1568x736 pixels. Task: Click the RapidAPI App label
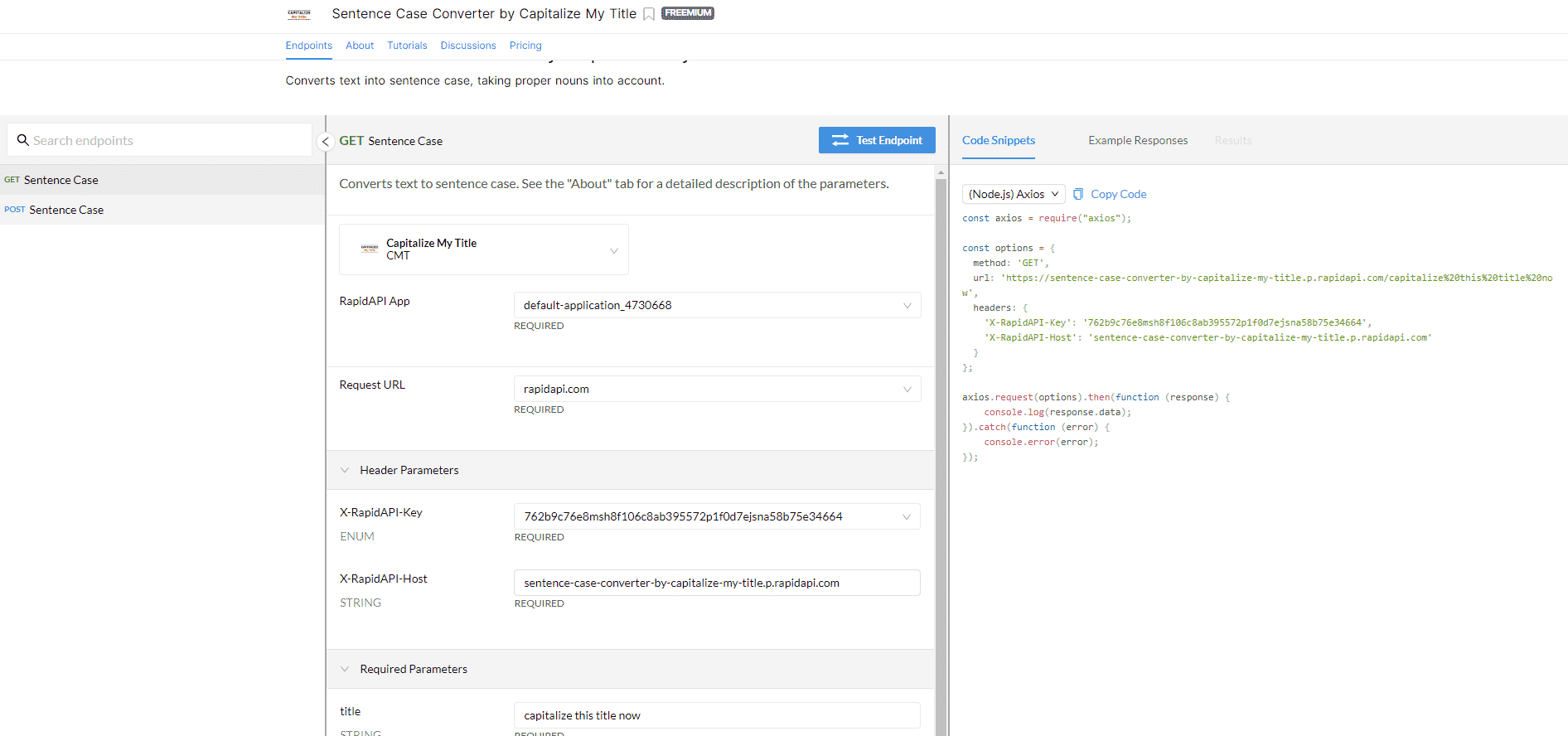pos(375,301)
